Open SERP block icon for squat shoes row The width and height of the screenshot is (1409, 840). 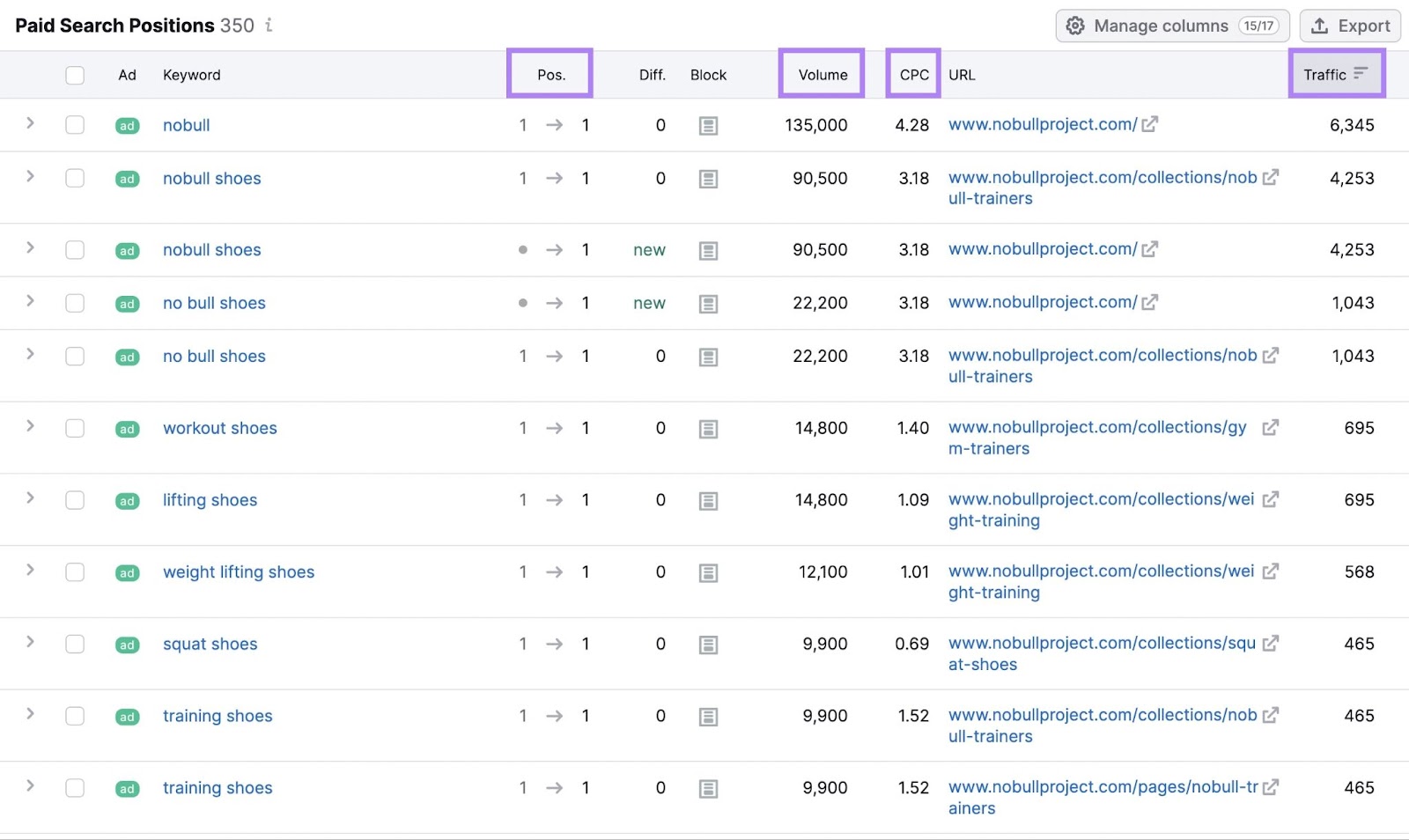(x=708, y=644)
